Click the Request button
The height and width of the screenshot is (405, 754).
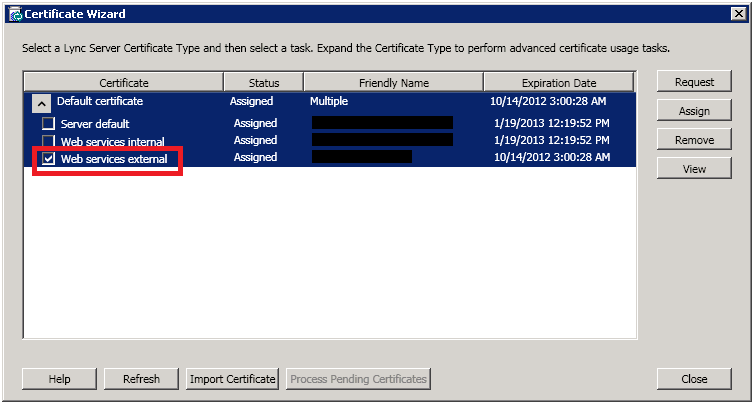[x=694, y=82]
